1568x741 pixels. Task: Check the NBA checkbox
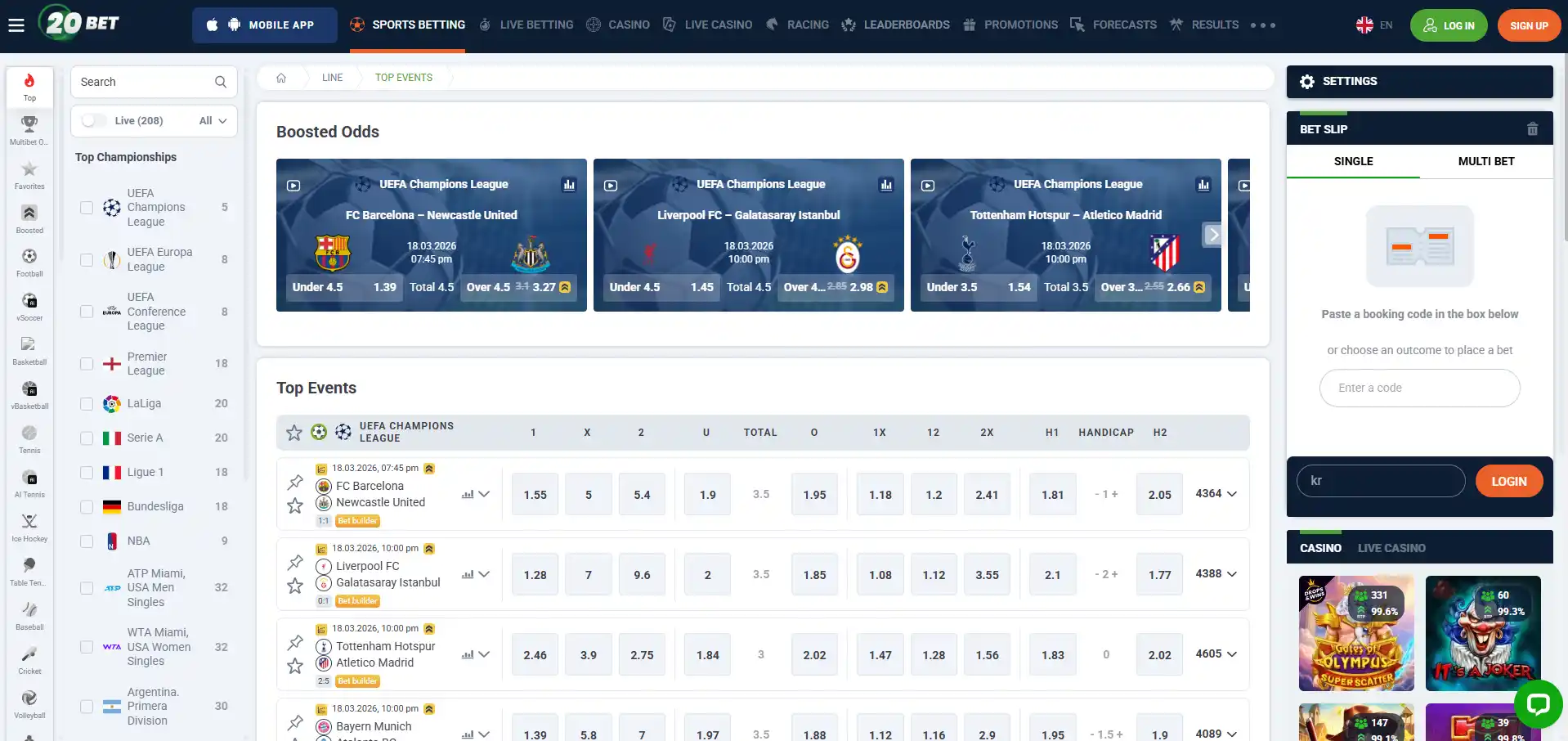click(87, 541)
